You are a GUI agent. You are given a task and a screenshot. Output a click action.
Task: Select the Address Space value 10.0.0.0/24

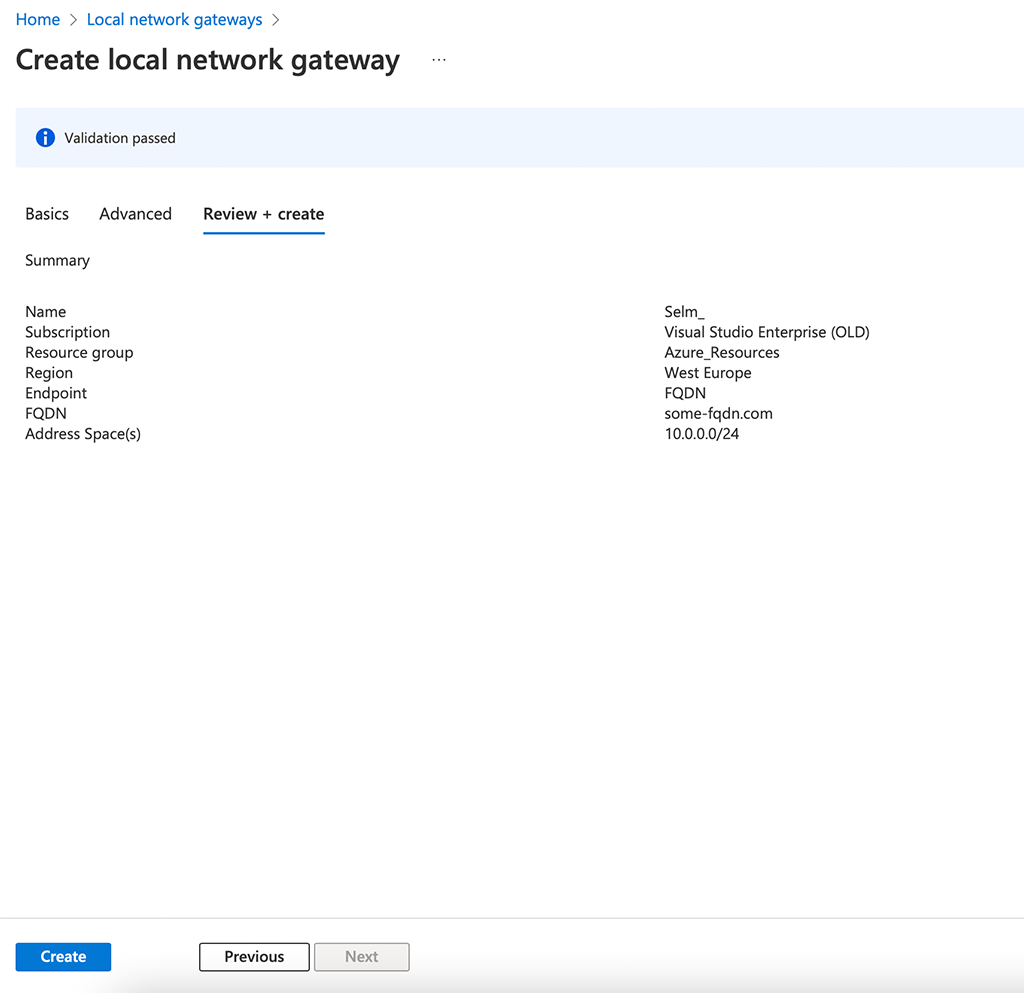703,433
